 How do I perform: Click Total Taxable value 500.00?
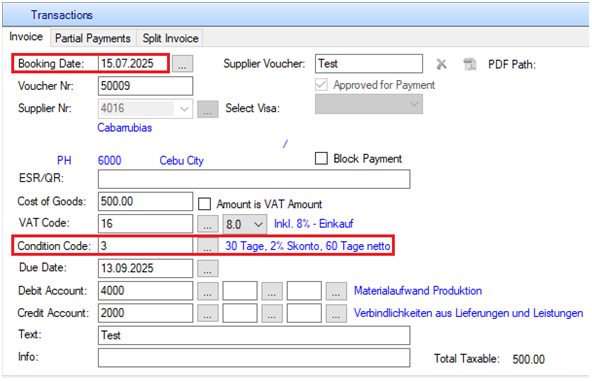[529, 359]
